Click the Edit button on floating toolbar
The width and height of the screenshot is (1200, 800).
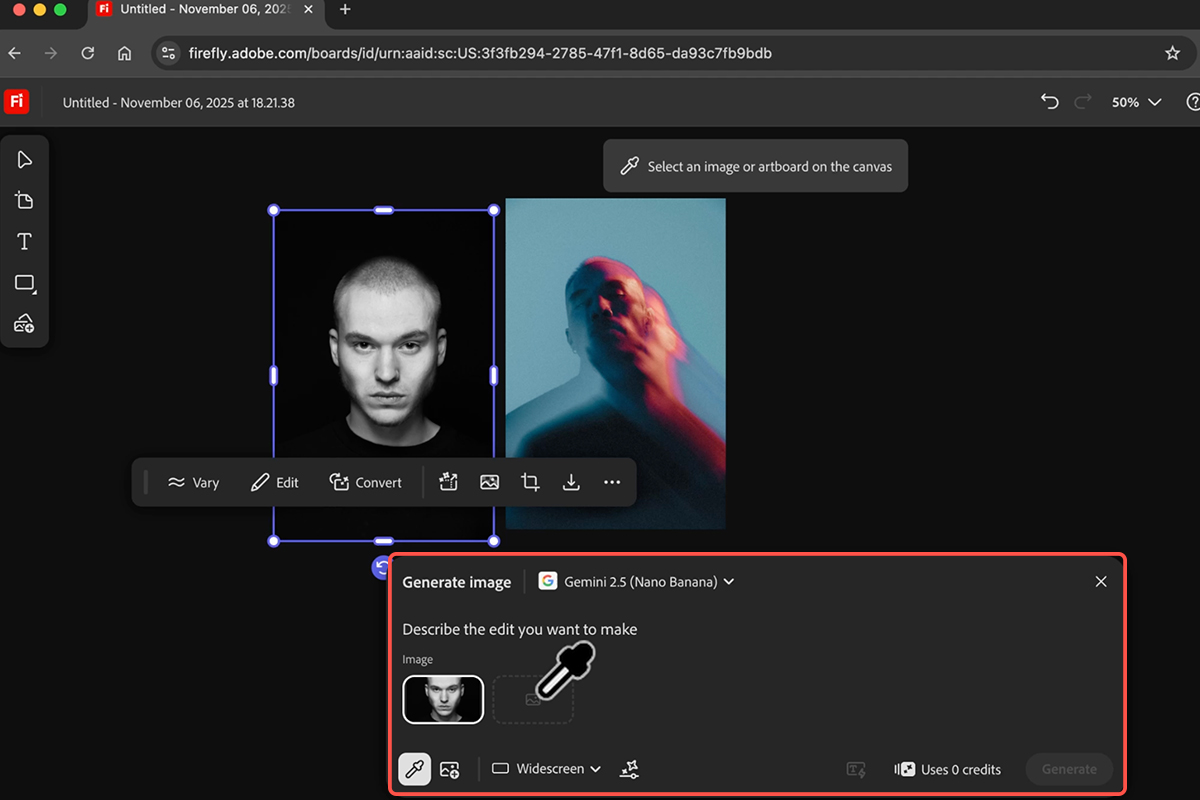[x=275, y=482]
